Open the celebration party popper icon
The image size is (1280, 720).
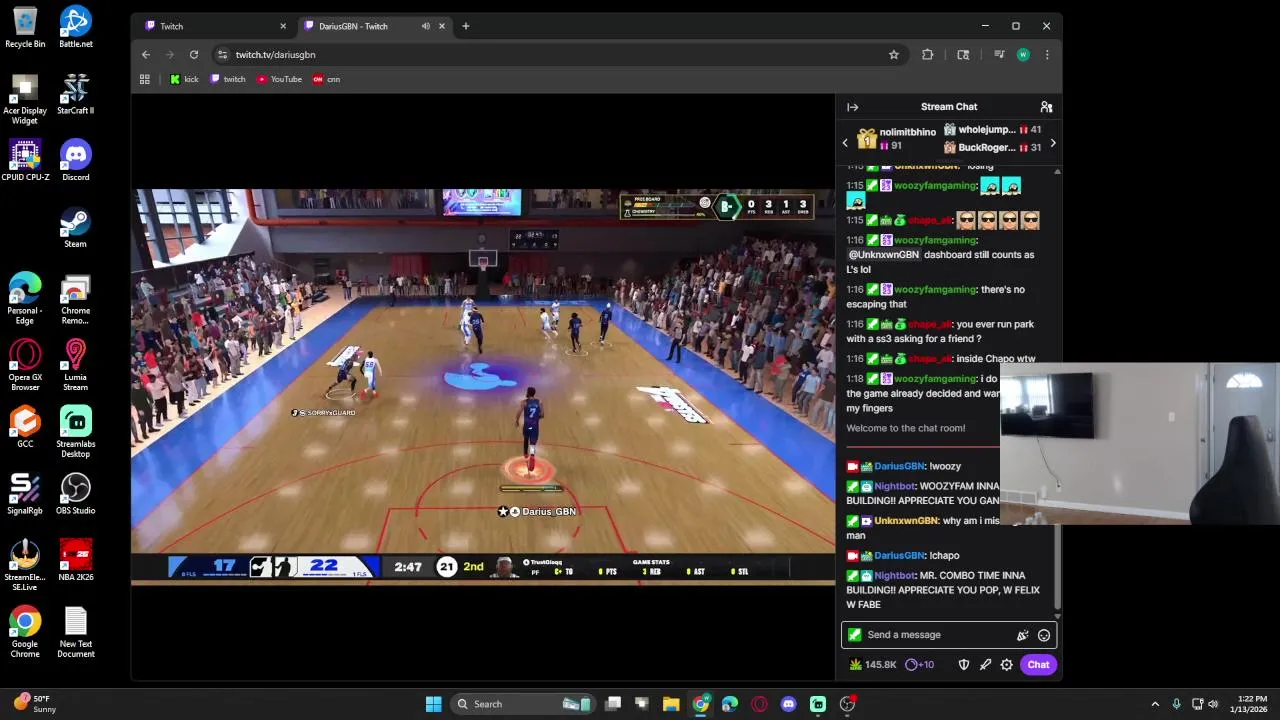(x=1022, y=635)
